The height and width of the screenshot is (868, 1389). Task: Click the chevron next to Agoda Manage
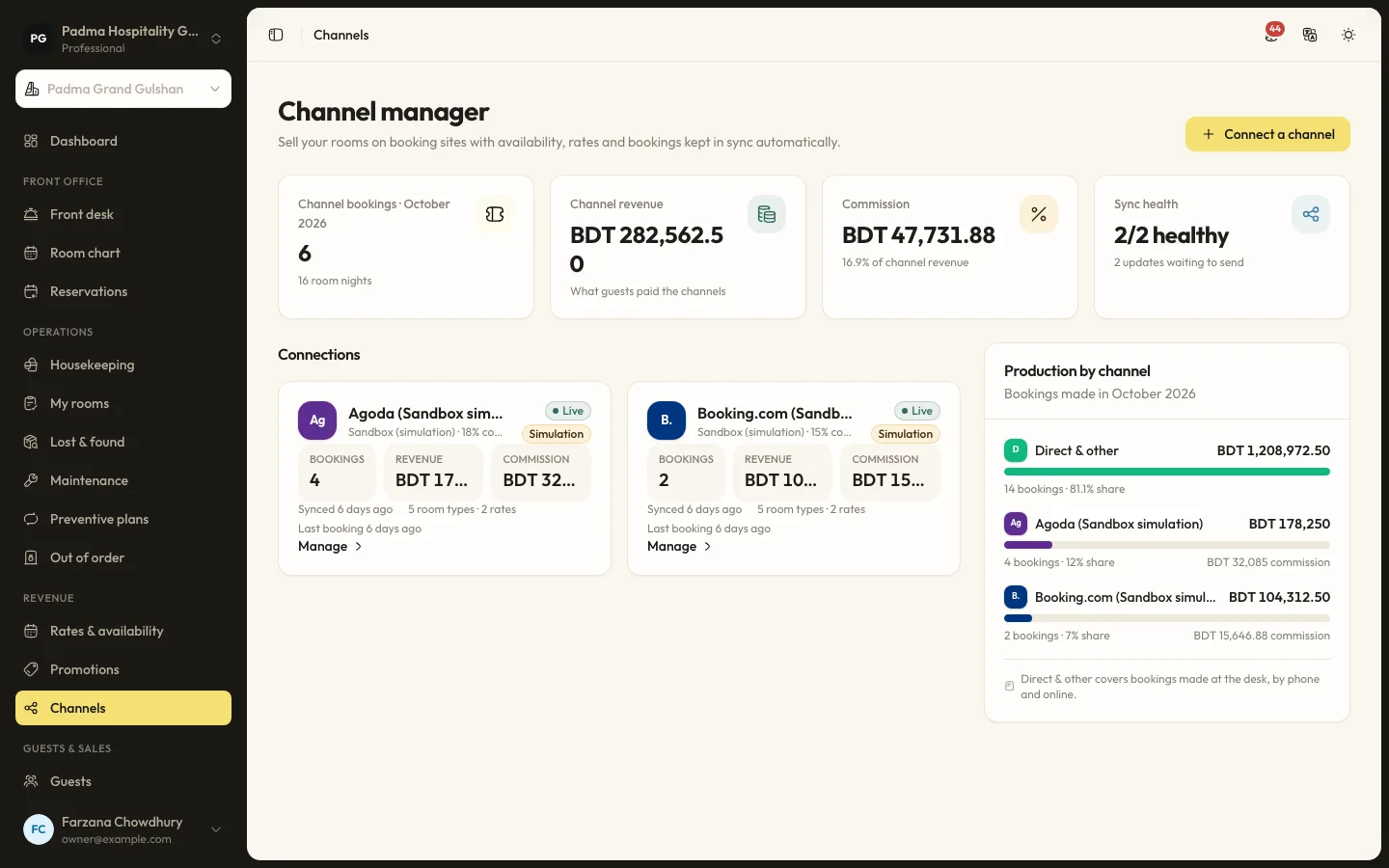point(359,547)
